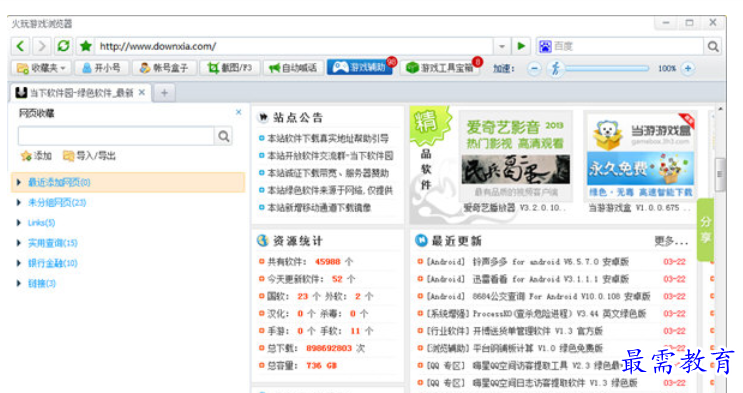The width and height of the screenshot is (743, 393).
Task: Click the magnifier icon in Baidu search box
Action: (x=713, y=46)
